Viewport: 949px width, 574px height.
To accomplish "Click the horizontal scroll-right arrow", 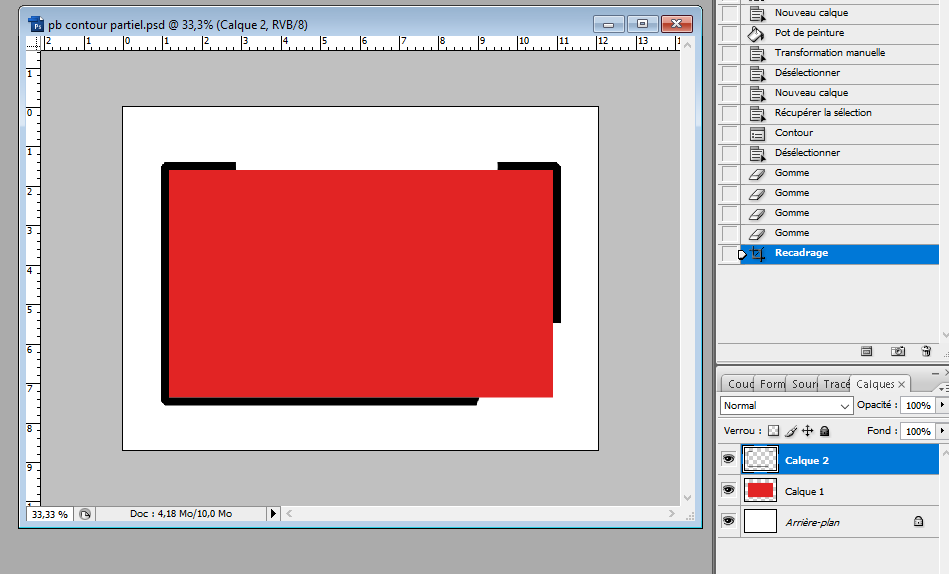I will coord(672,513).
